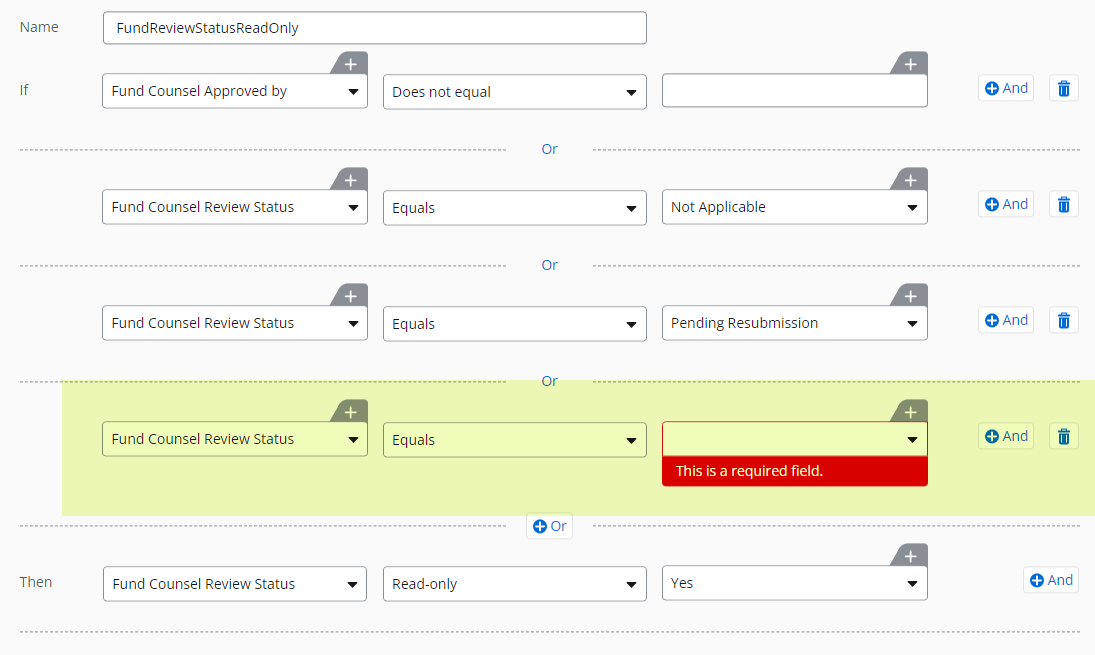Open Not Applicable value dropdown

pyautogui.click(x=795, y=207)
